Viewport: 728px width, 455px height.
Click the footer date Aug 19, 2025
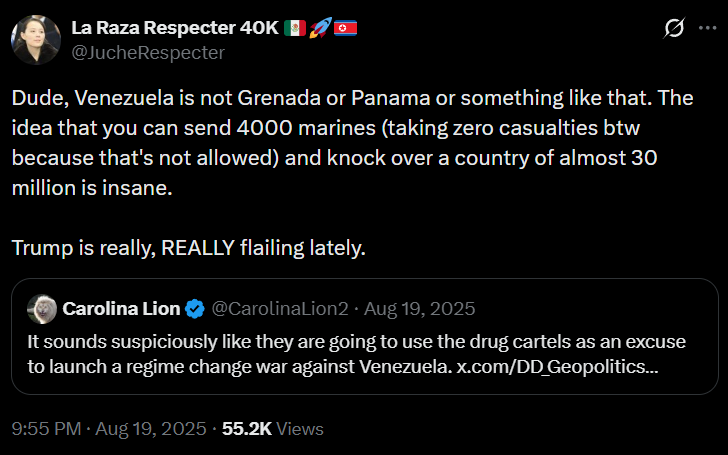[x=149, y=428]
